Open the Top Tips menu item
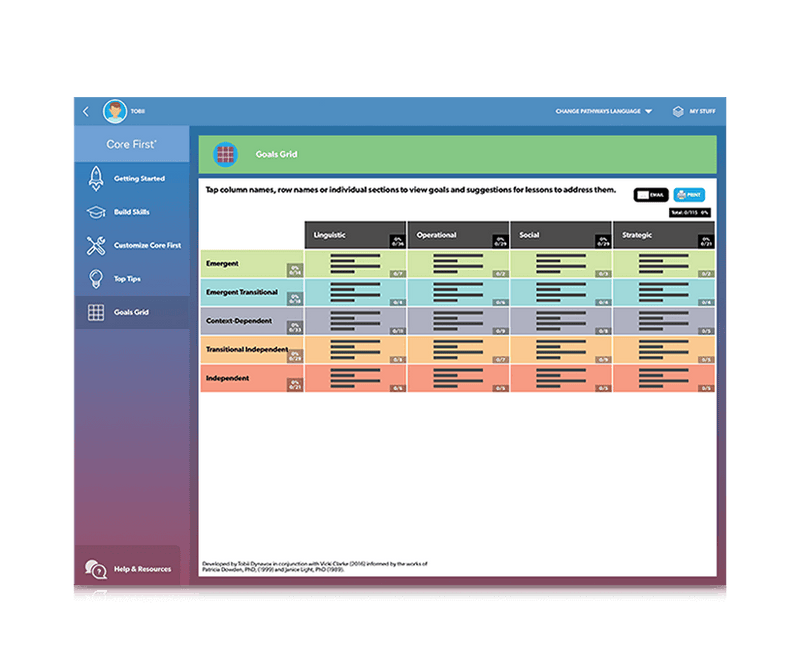 (x=132, y=279)
